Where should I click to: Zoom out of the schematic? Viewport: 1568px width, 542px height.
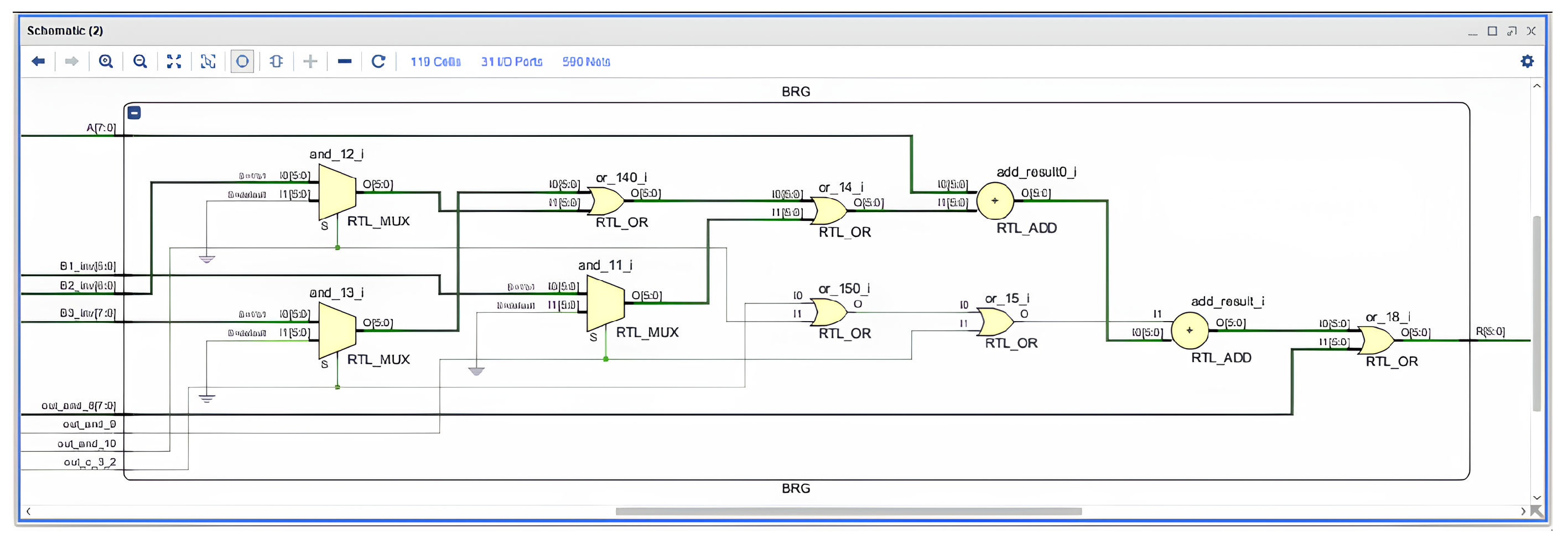tap(140, 61)
